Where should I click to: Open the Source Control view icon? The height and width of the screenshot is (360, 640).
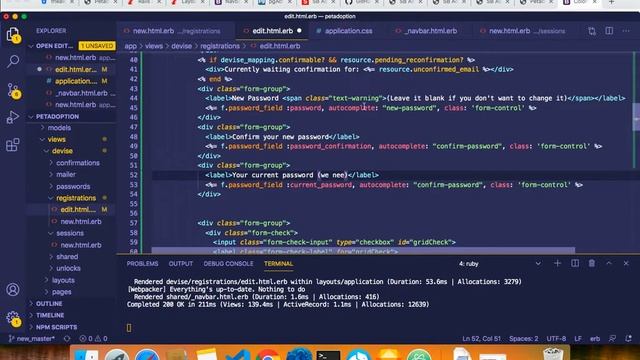pyautogui.click(x=13, y=91)
